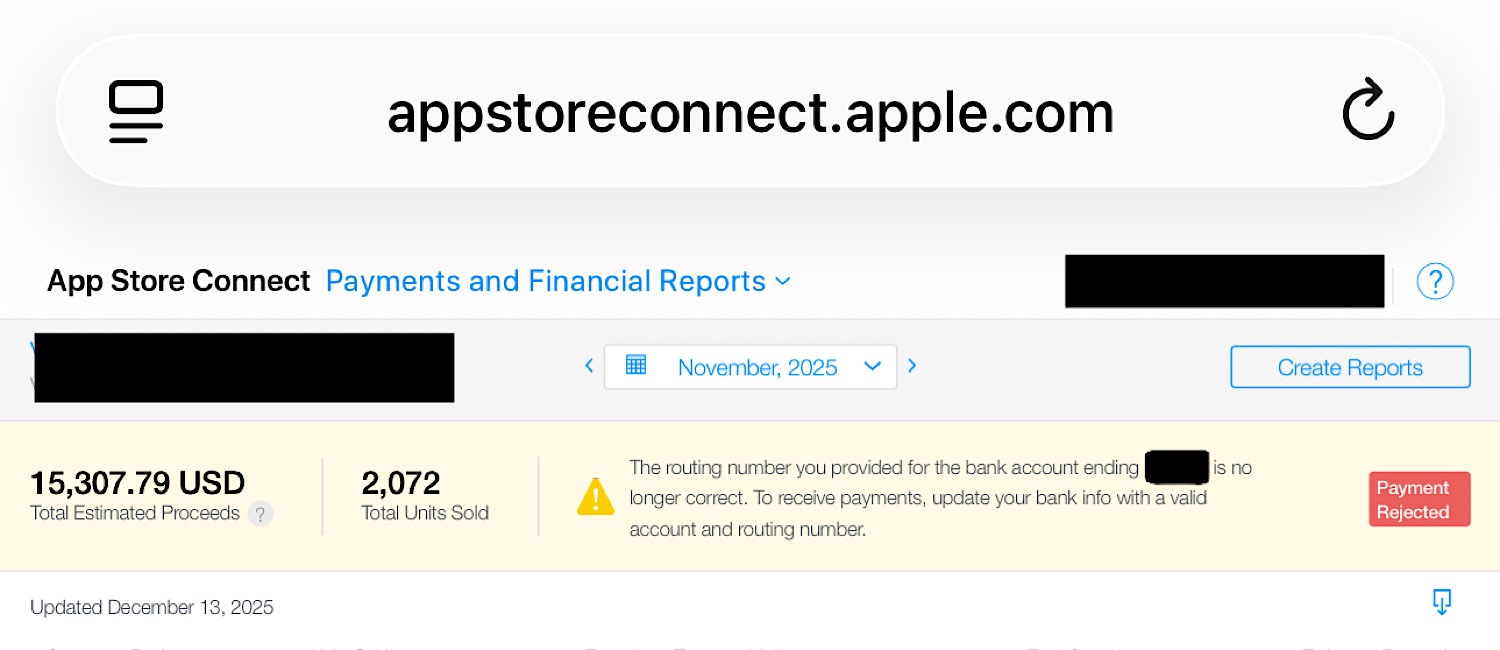This screenshot has height=650, width=1500.
Task: Click the App Store Connect title
Action: pos(179,282)
